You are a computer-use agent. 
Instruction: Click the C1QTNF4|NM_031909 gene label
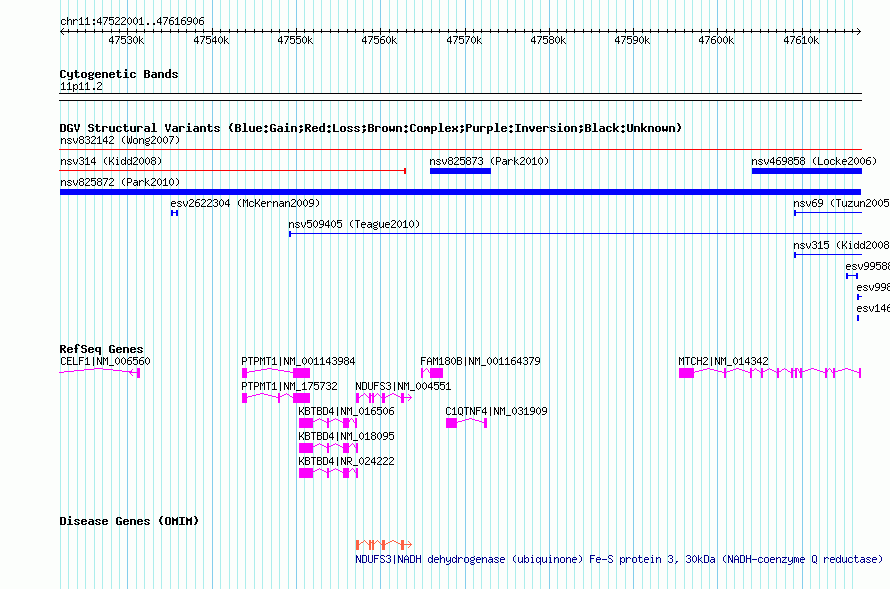[496, 411]
